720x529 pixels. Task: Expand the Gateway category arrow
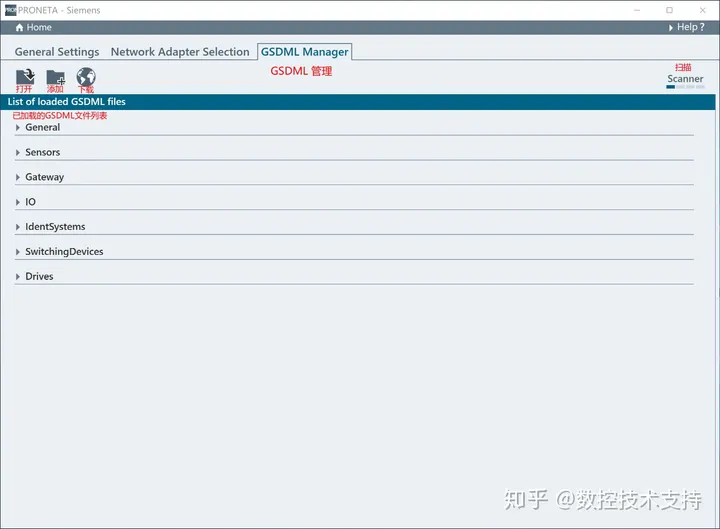coord(17,177)
